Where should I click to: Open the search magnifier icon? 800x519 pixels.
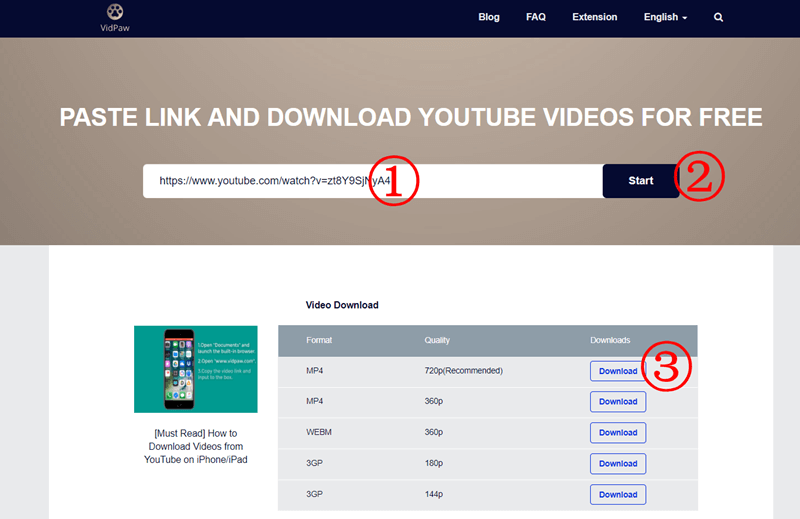[718, 17]
